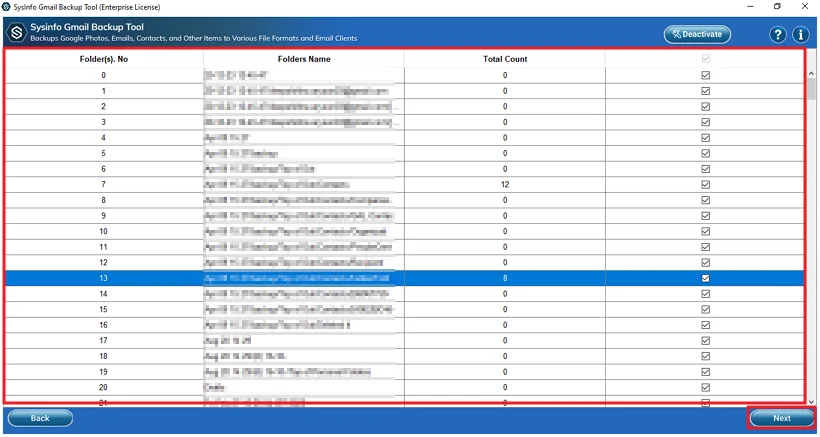
Task: Toggle checkbox in folder number 4 row
Action: 705,137
